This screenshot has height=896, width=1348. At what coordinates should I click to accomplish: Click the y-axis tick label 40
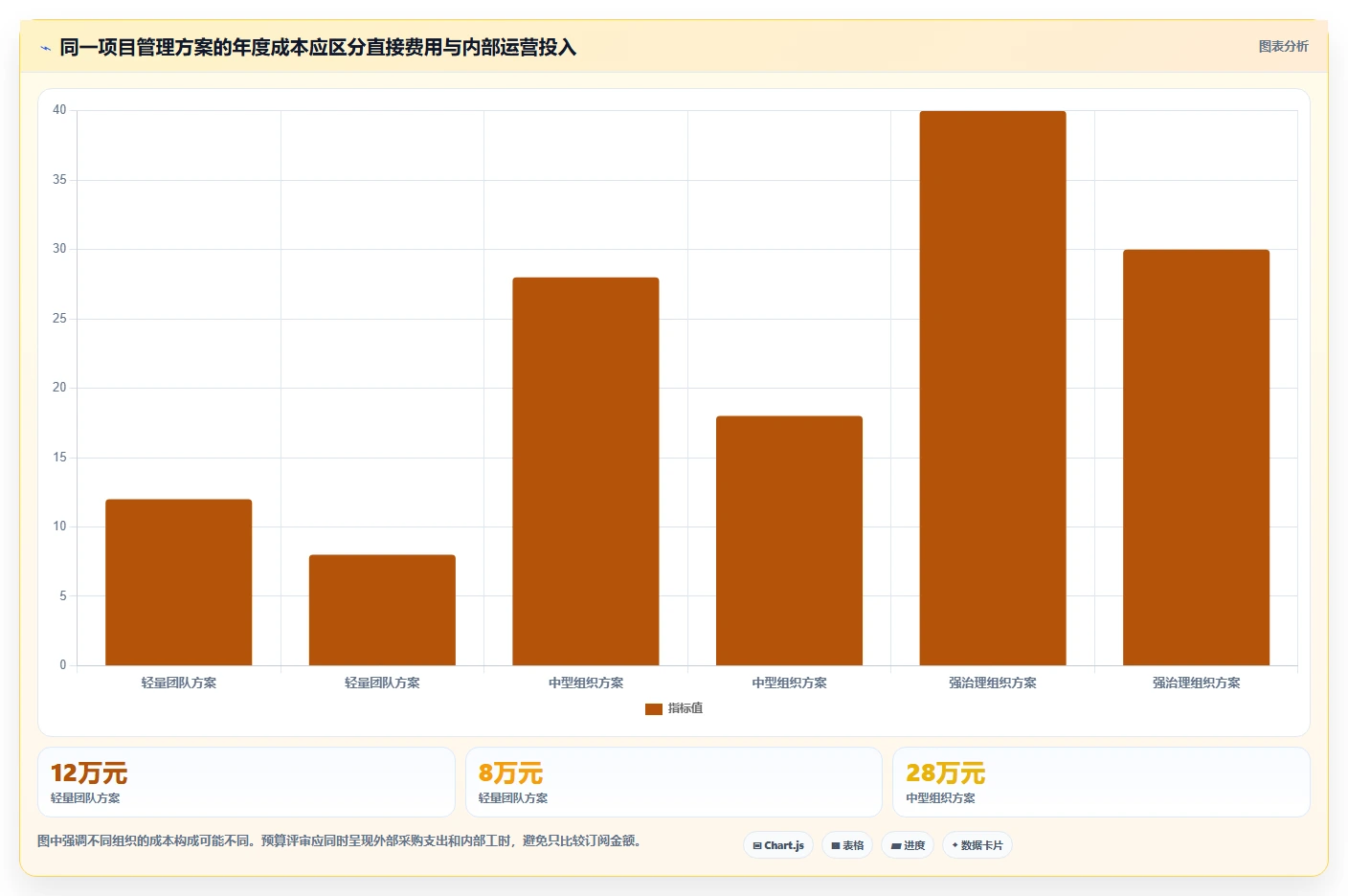coord(59,110)
